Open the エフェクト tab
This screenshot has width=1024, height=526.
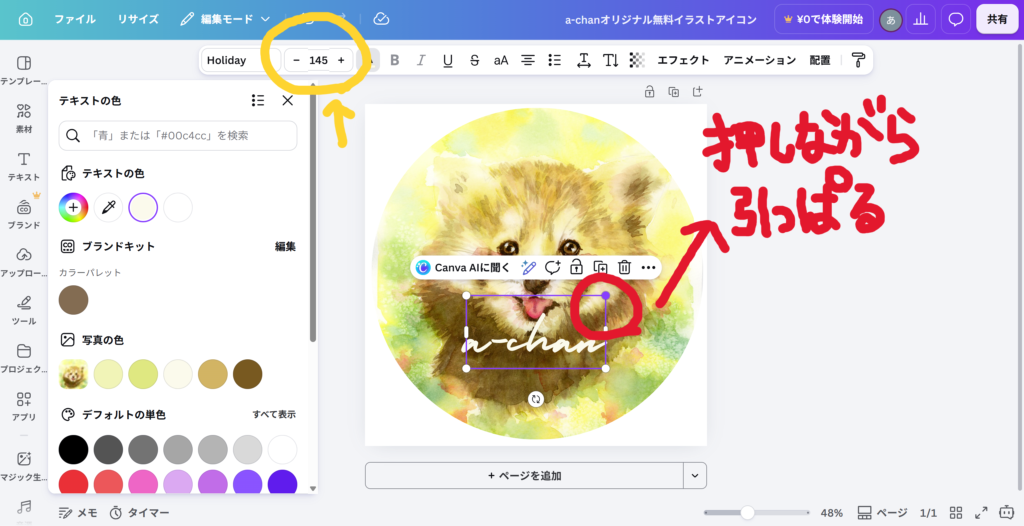(683, 60)
